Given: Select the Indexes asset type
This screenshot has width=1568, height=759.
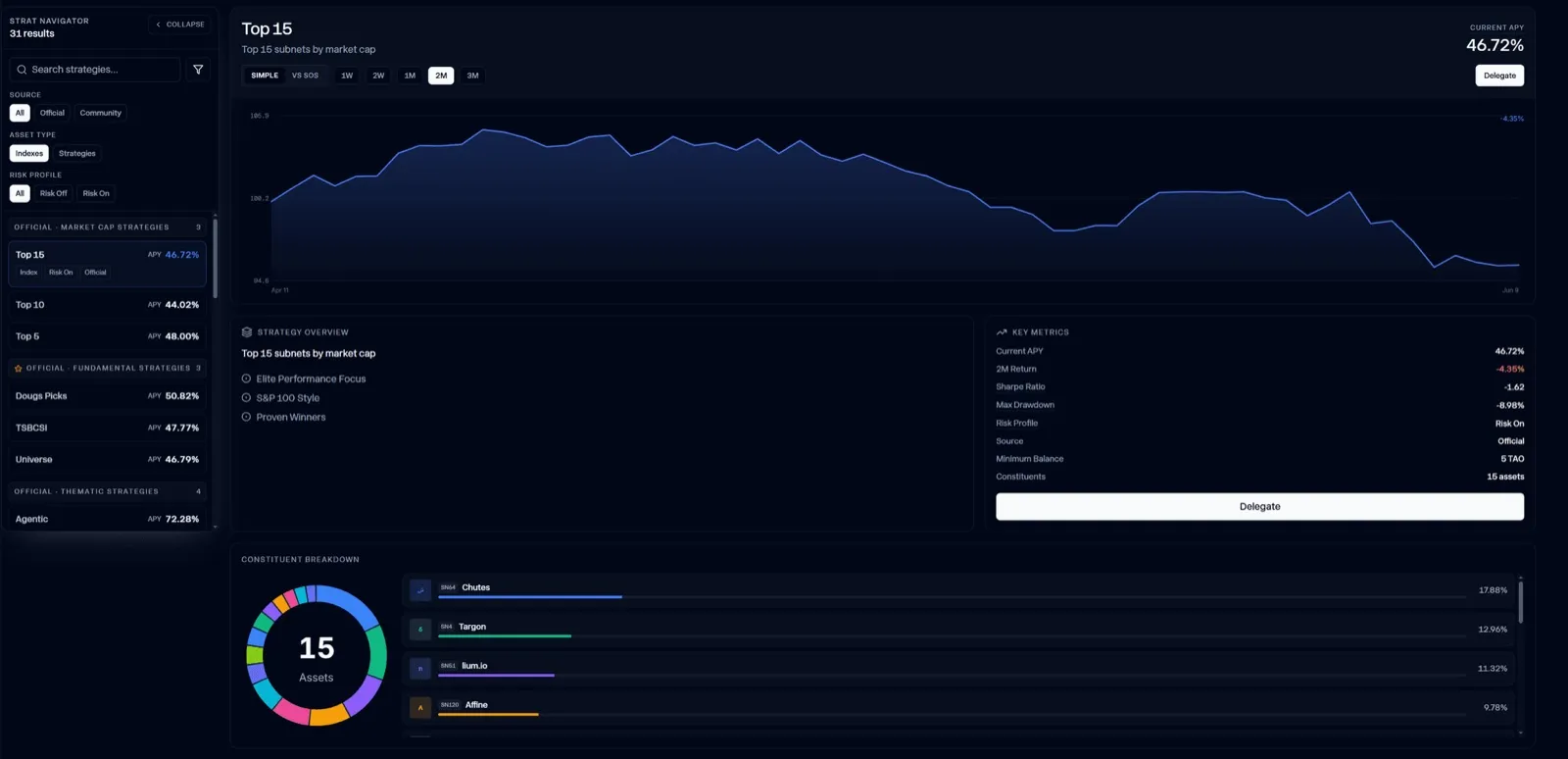Looking at the screenshot, I should coord(29,153).
